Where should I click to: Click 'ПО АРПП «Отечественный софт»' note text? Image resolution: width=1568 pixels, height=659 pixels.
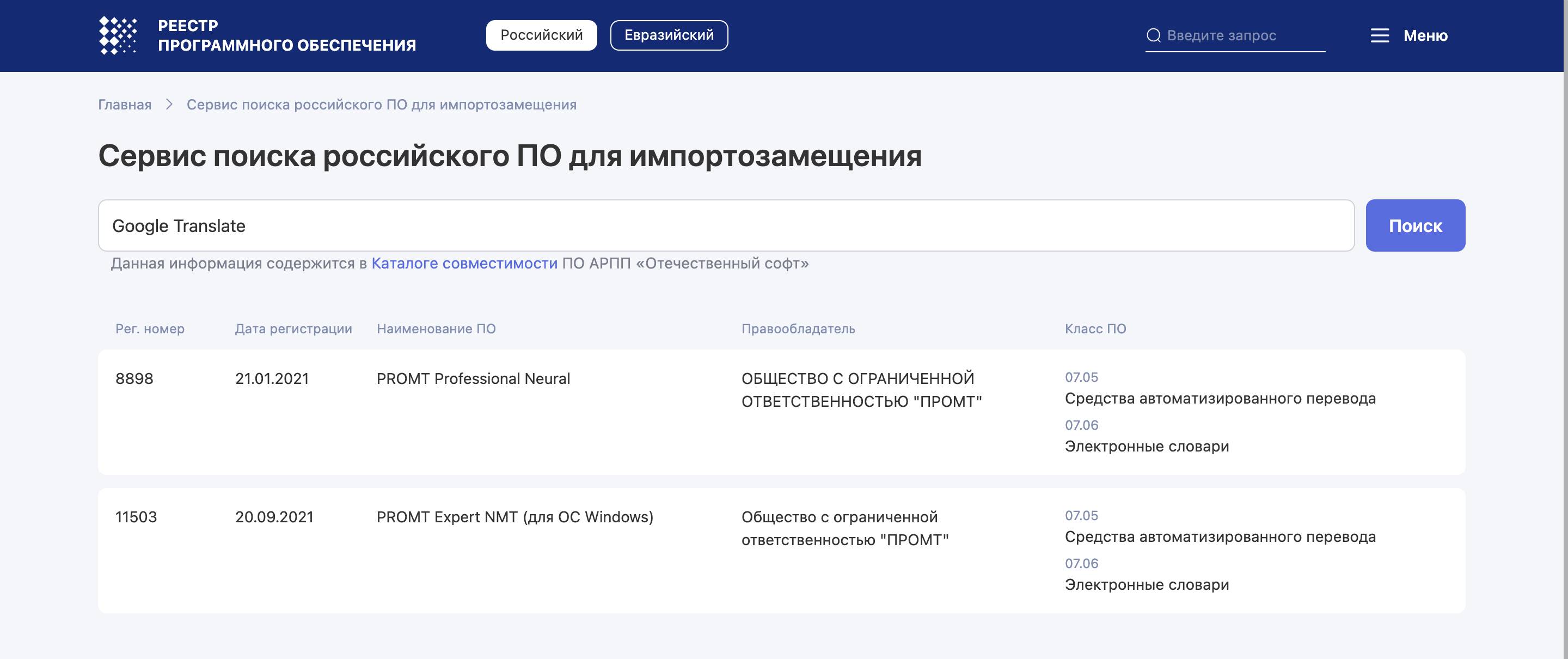pos(685,263)
